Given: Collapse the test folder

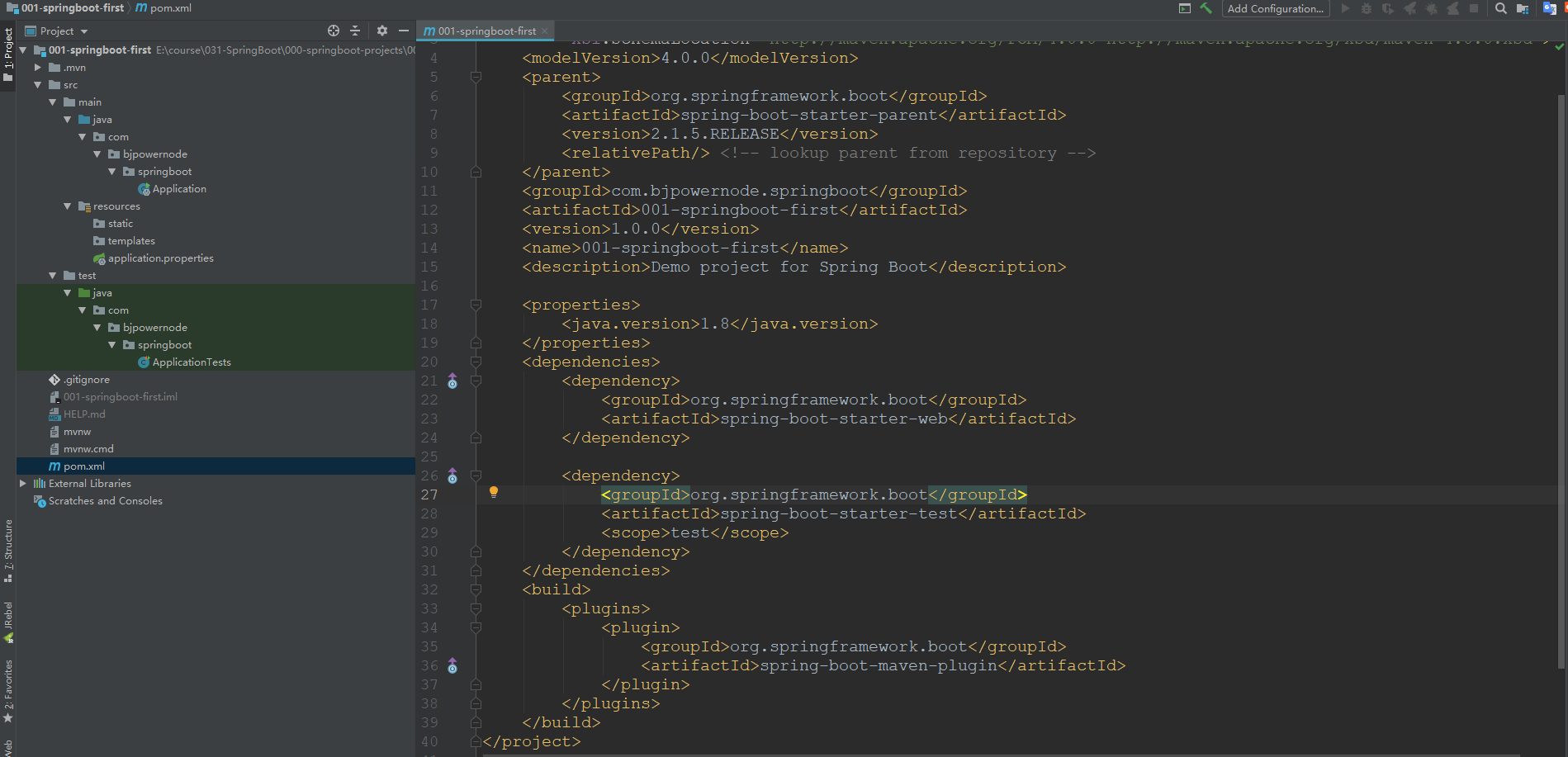Looking at the screenshot, I should click(x=53, y=276).
